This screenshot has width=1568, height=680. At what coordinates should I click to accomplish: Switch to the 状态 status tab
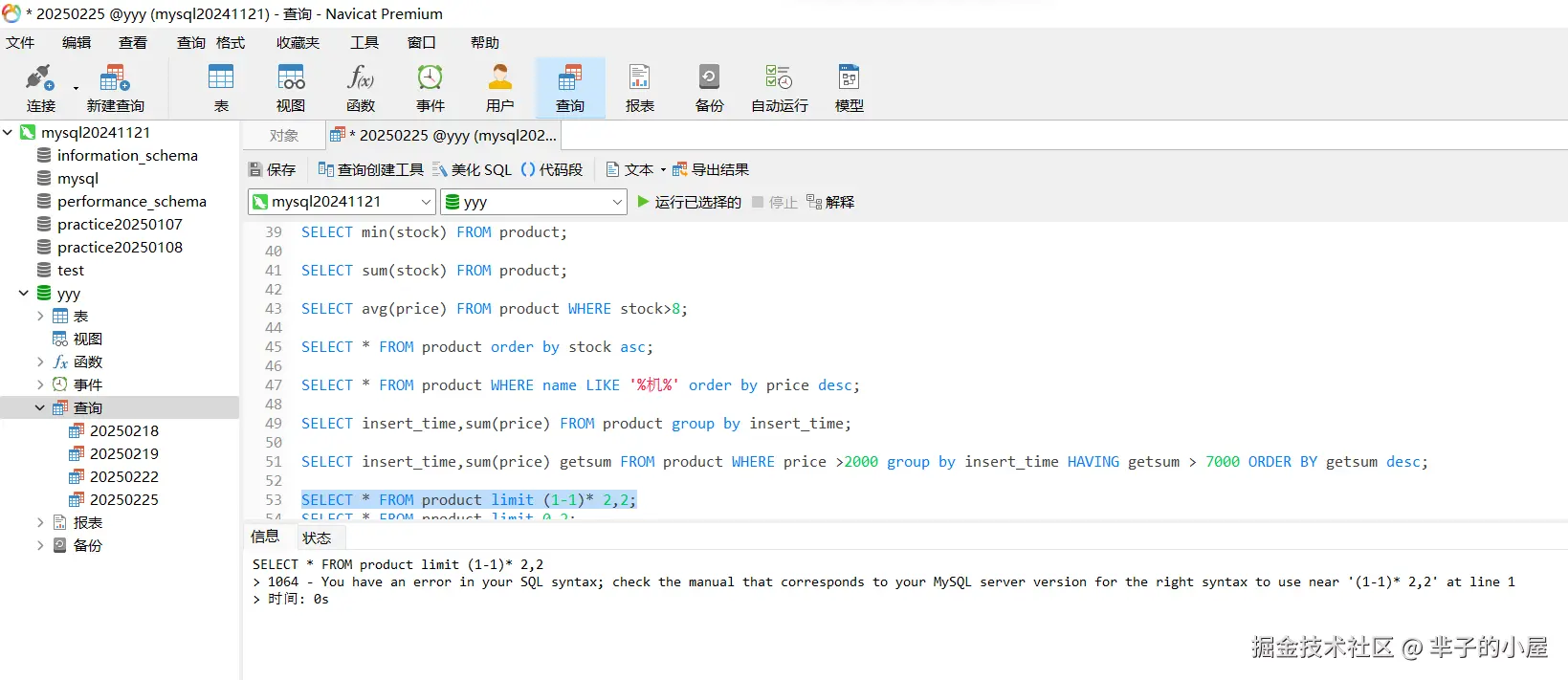coord(317,537)
